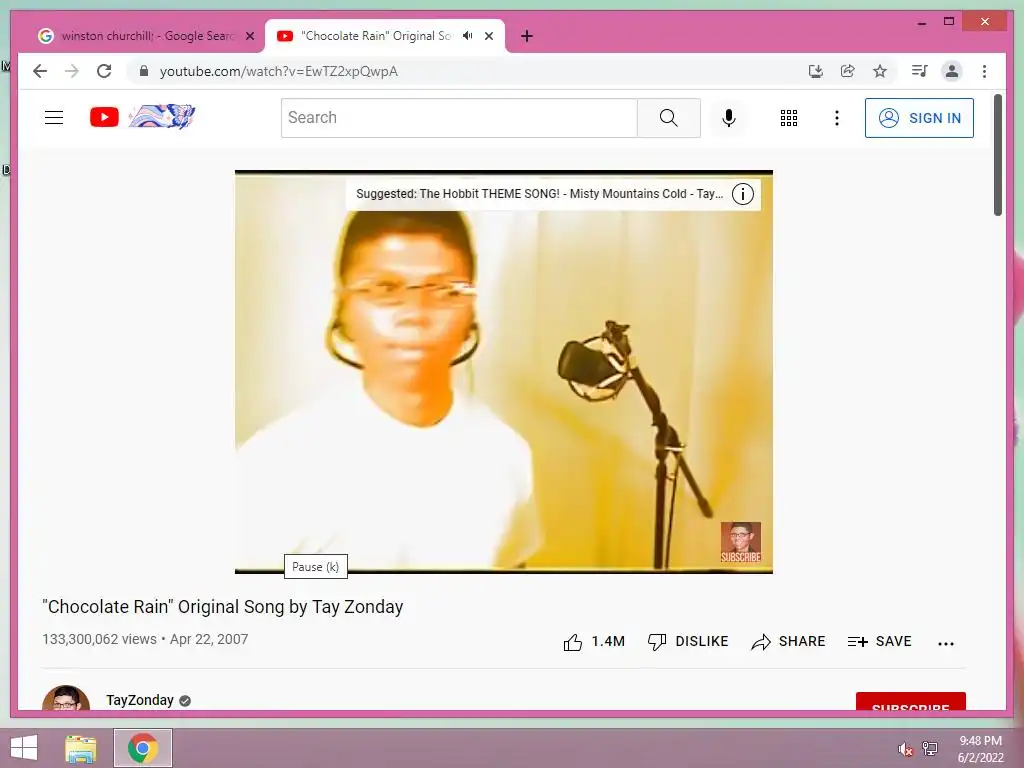Click the red SUBSCRIBE button
Image resolution: width=1024 pixels, height=768 pixels.
point(910,701)
